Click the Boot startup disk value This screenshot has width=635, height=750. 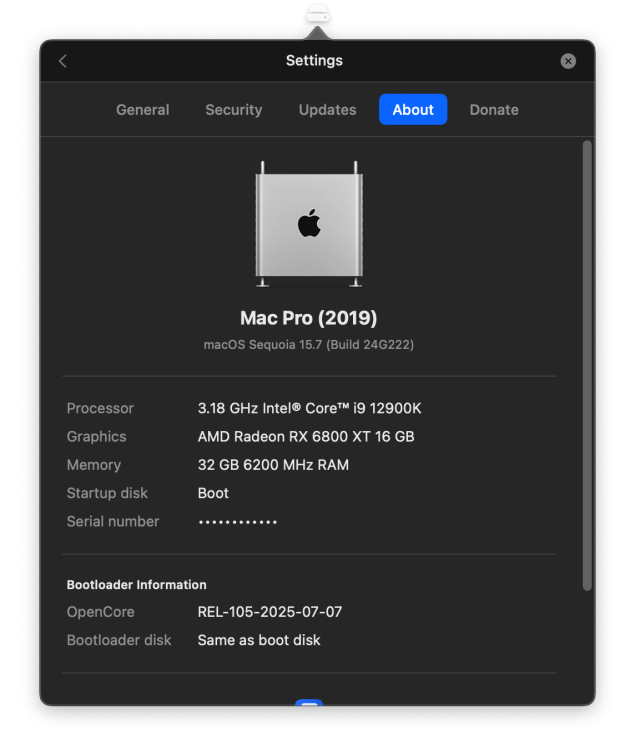click(x=213, y=493)
